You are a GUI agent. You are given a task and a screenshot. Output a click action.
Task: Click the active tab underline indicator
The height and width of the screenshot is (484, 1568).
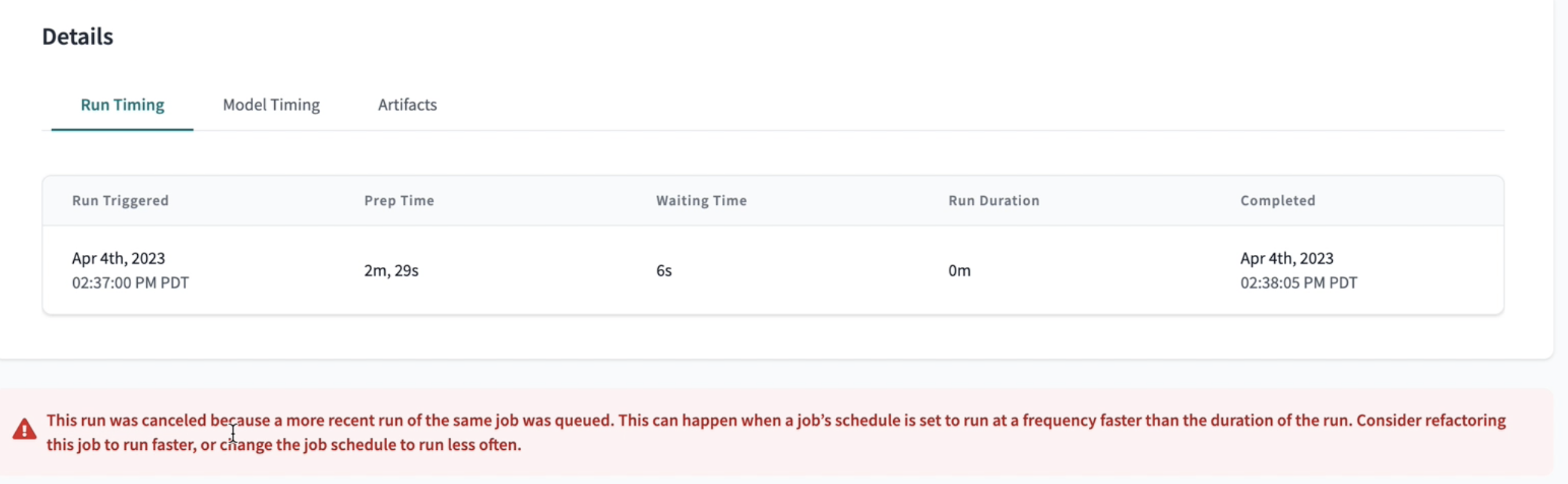coord(122,130)
